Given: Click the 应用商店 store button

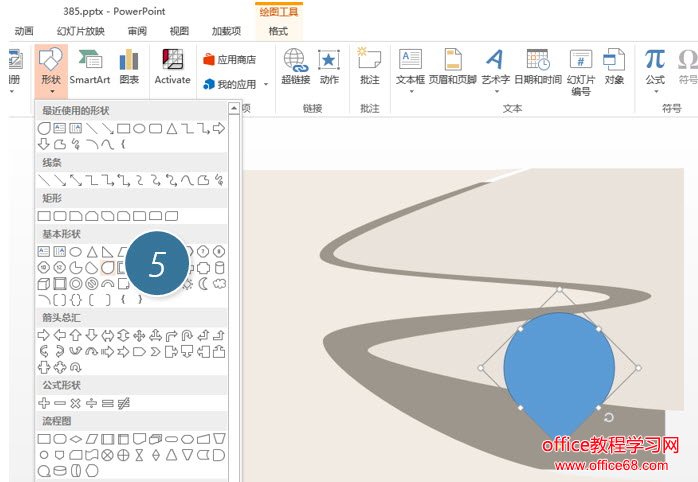Looking at the screenshot, I should [229, 60].
